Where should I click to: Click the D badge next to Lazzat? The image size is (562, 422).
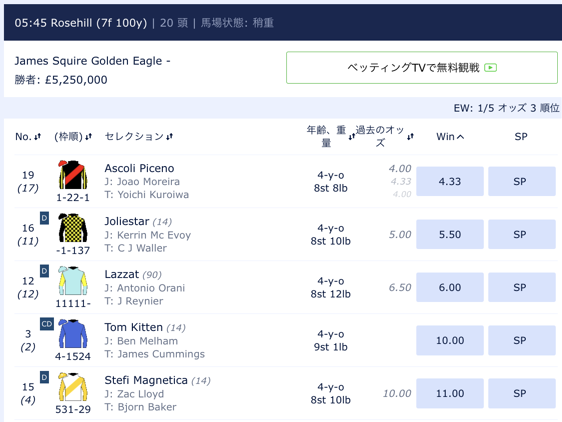44,271
